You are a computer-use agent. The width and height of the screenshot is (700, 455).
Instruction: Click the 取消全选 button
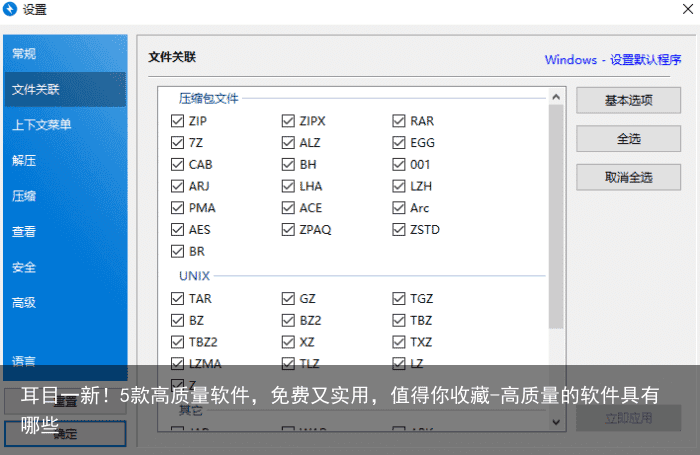[x=628, y=177]
